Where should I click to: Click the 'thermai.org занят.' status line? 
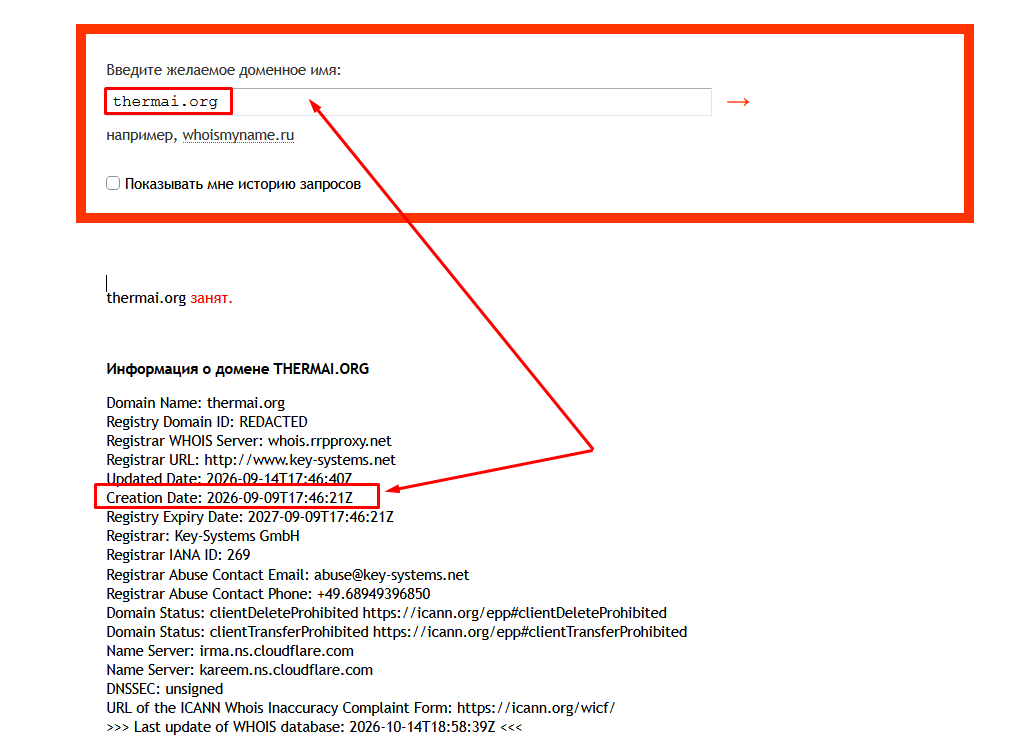[x=169, y=298]
